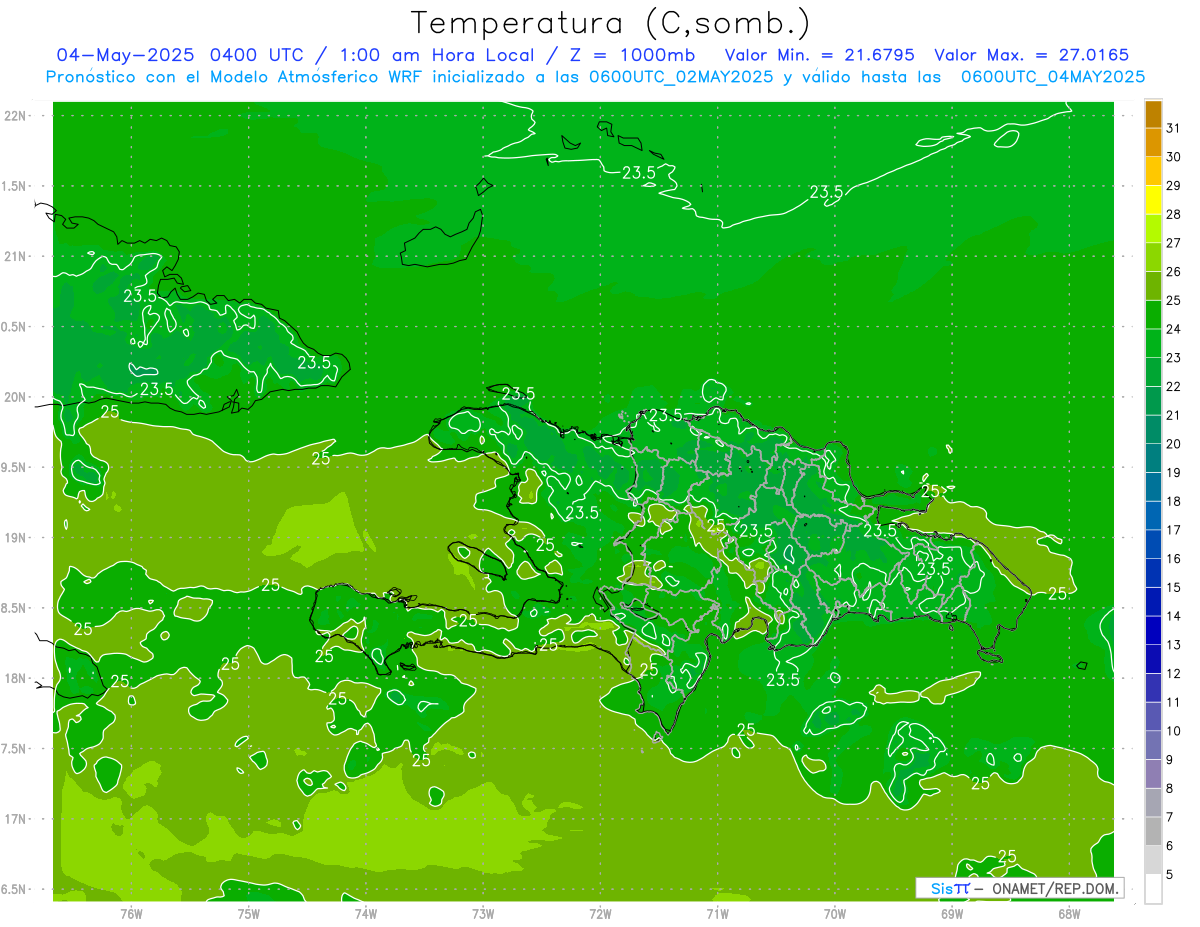Viewport: 1200px width, 927px height.
Task: Click the 72W longitude axis label
Action: 600,913
